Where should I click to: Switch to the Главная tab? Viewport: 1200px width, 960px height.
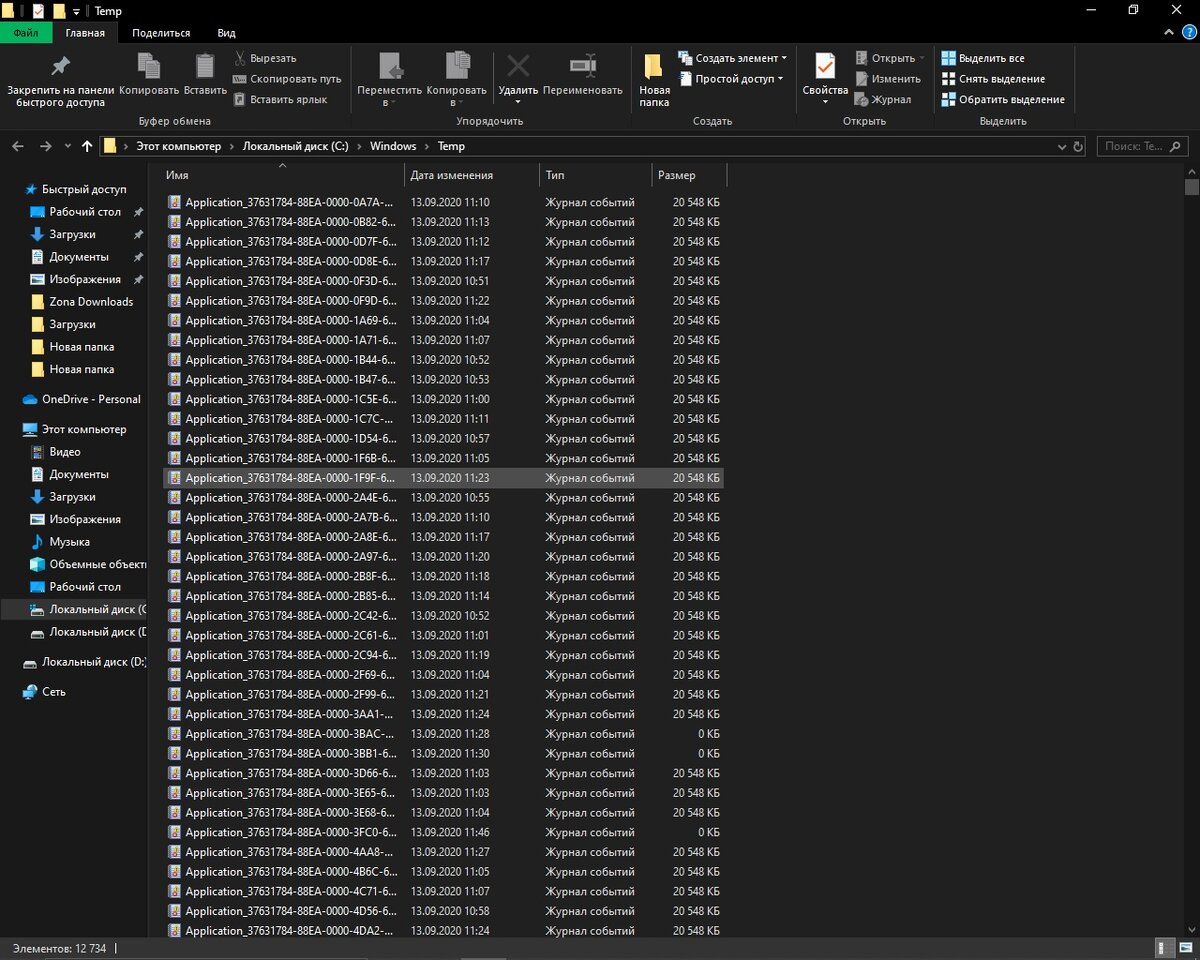click(85, 33)
